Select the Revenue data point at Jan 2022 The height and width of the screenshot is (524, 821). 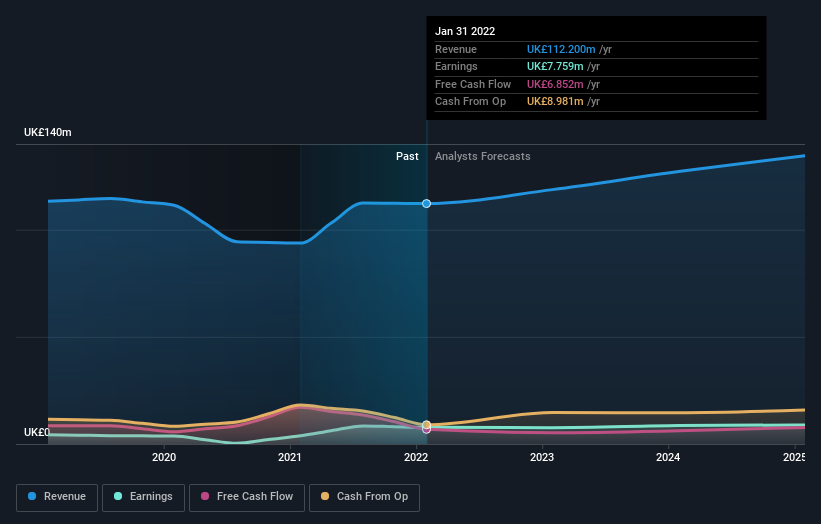[x=427, y=204]
